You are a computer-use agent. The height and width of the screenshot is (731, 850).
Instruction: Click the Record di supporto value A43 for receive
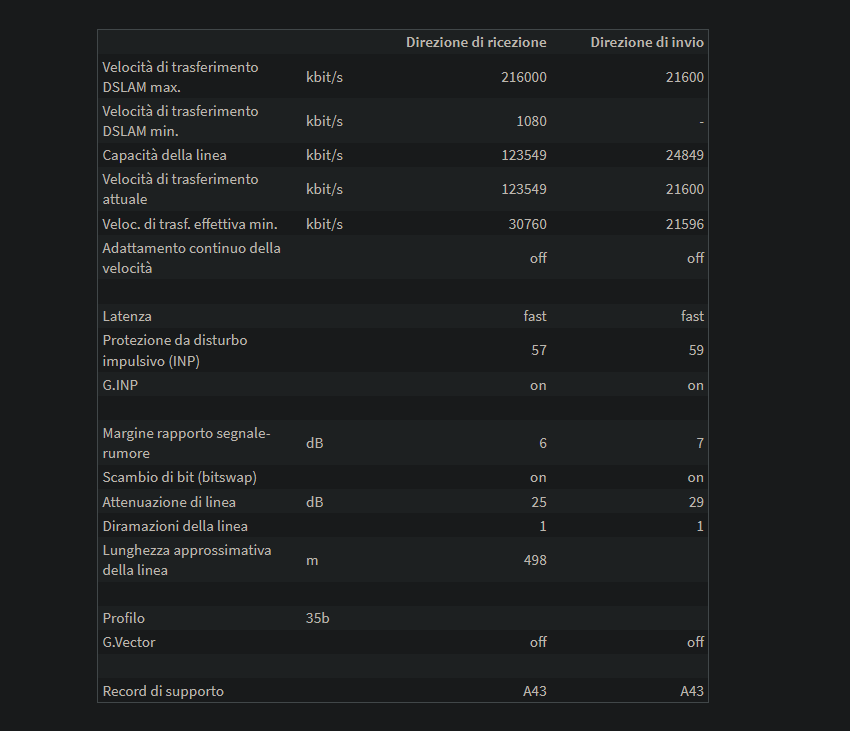coord(535,691)
